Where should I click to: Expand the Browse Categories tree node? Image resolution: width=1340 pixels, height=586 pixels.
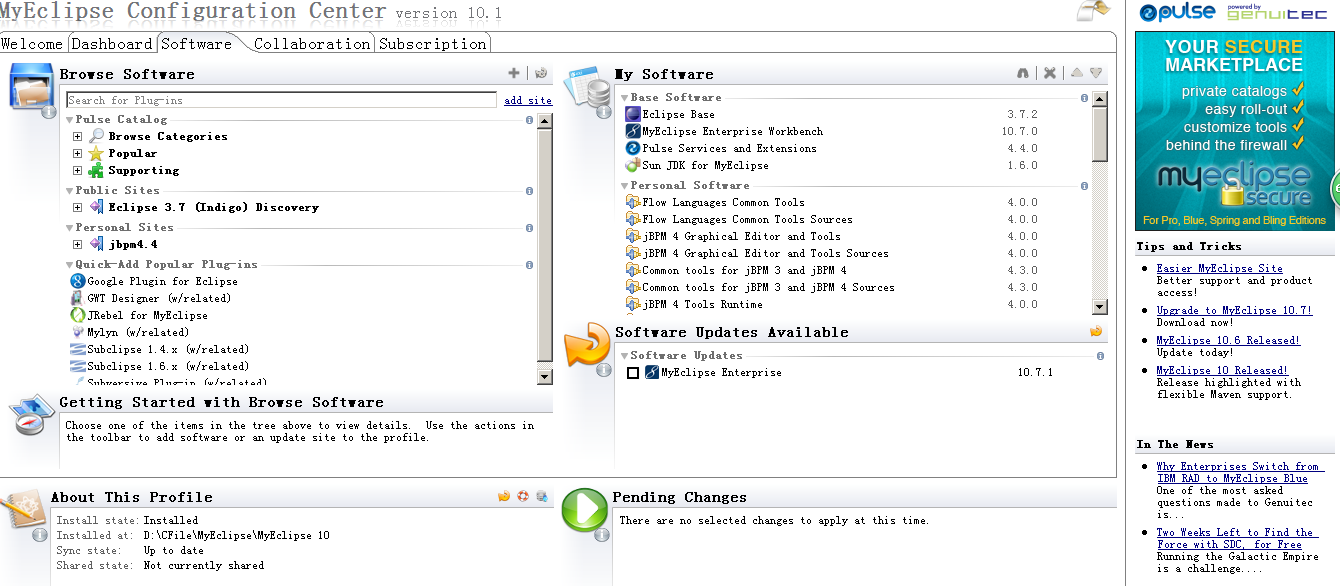(x=78, y=136)
